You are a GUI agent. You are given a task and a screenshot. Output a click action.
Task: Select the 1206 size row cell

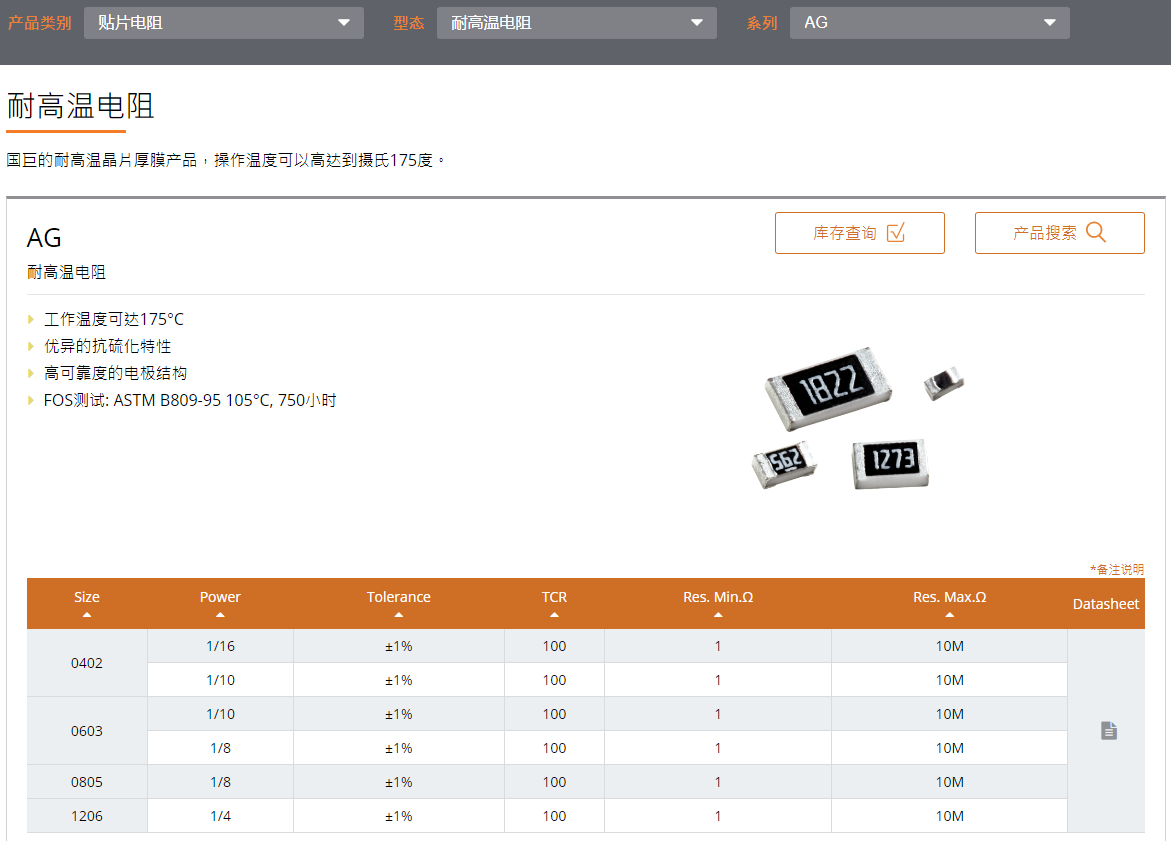click(87, 816)
